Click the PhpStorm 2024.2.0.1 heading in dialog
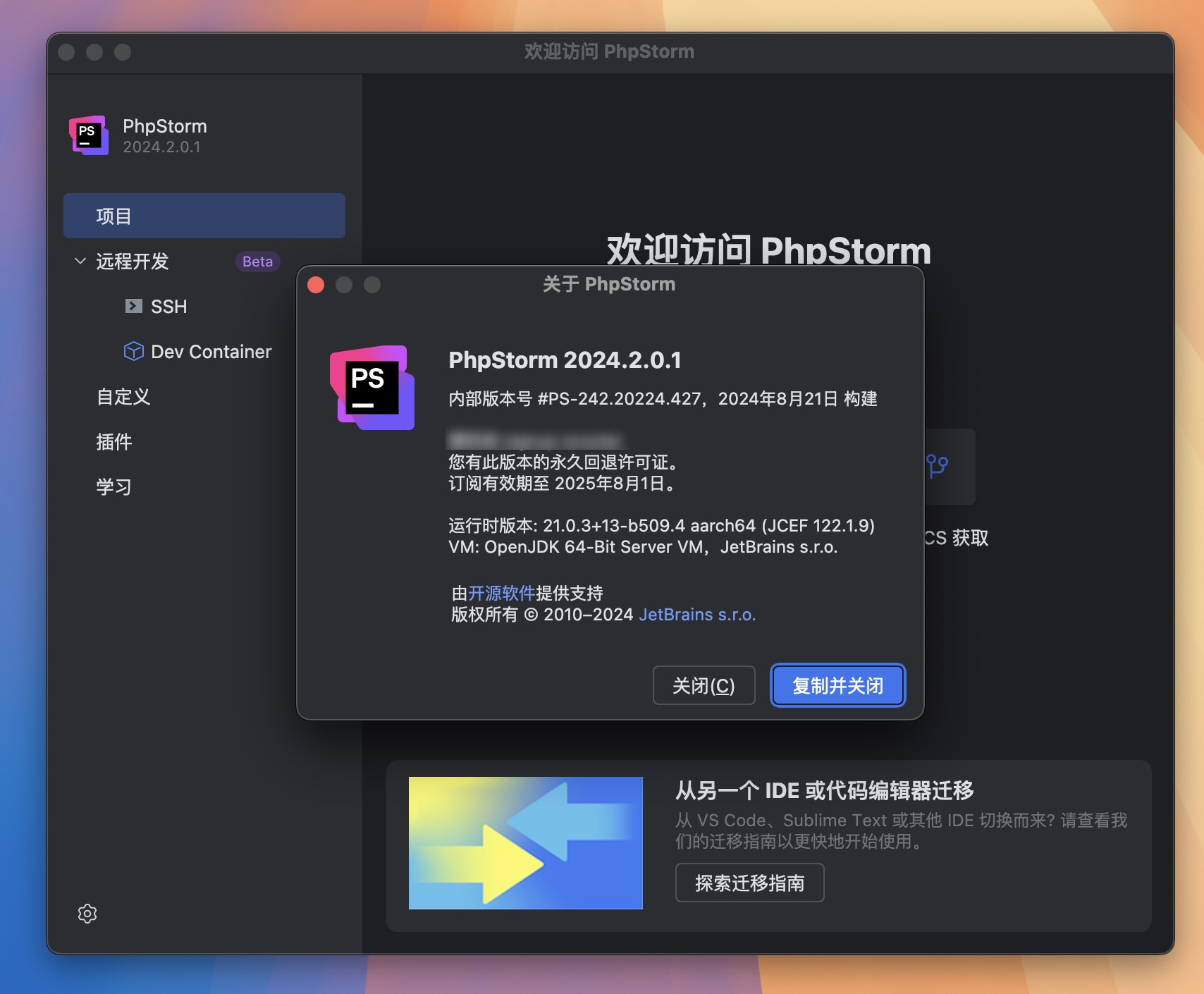 [565, 360]
